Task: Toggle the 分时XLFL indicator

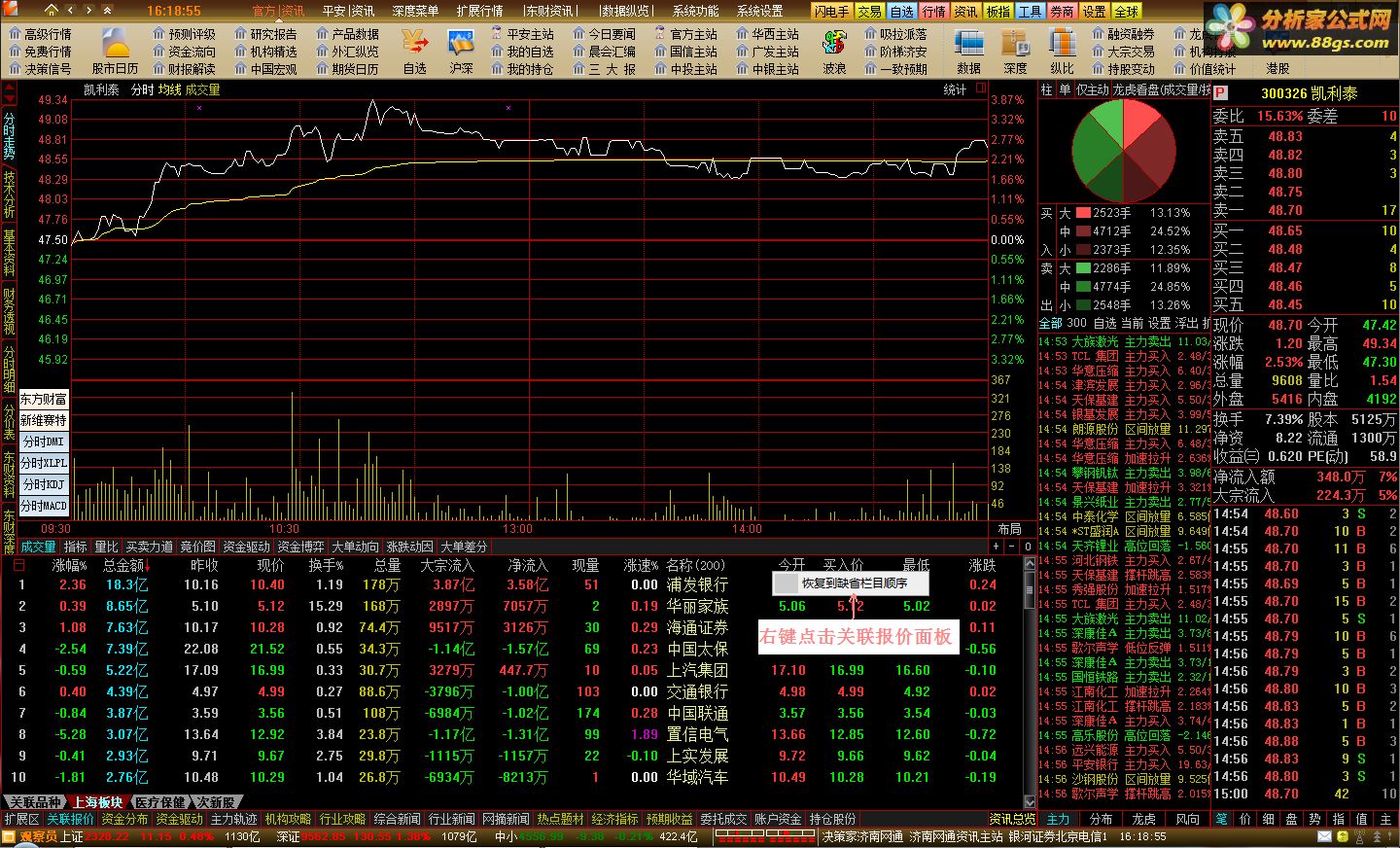Action: tap(44, 464)
